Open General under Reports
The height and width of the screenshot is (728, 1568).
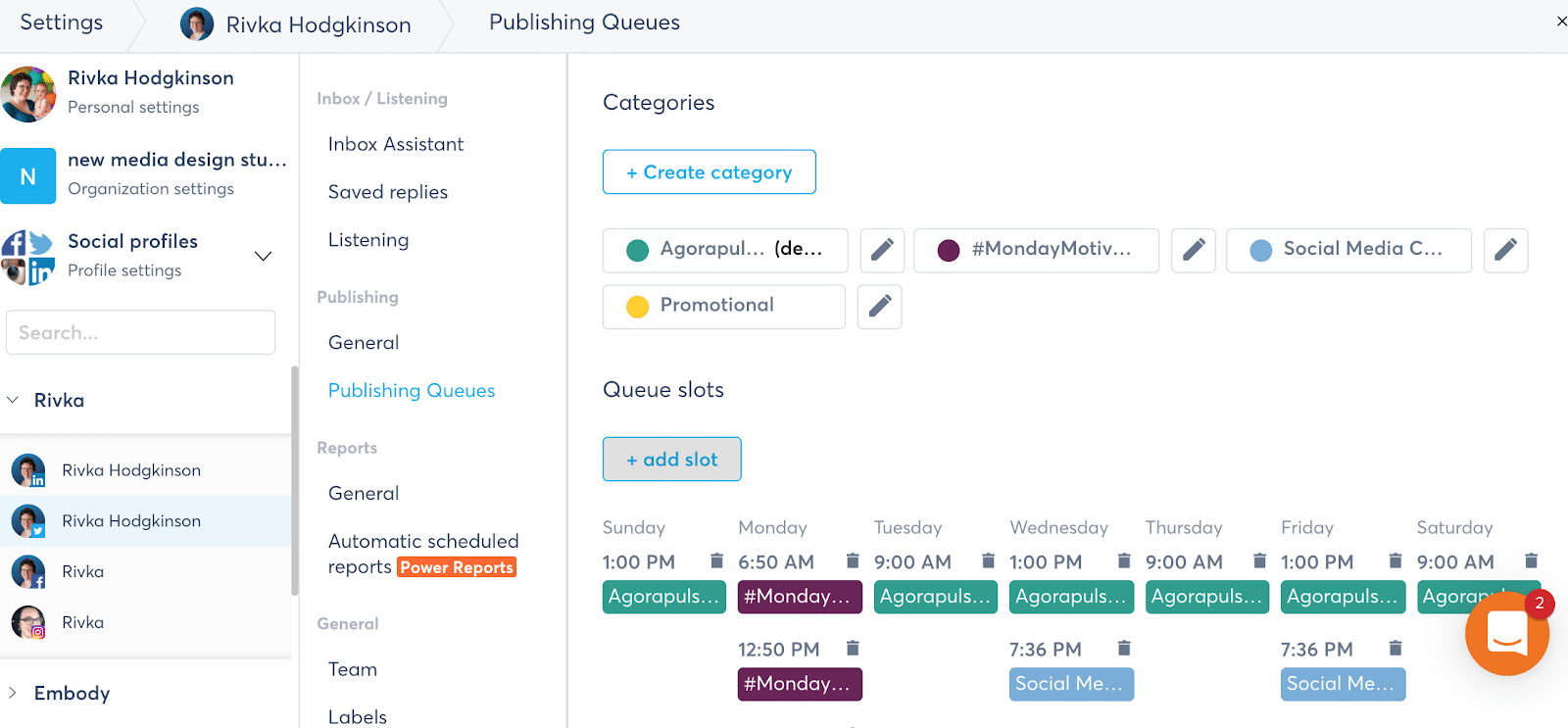click(364, 494)
